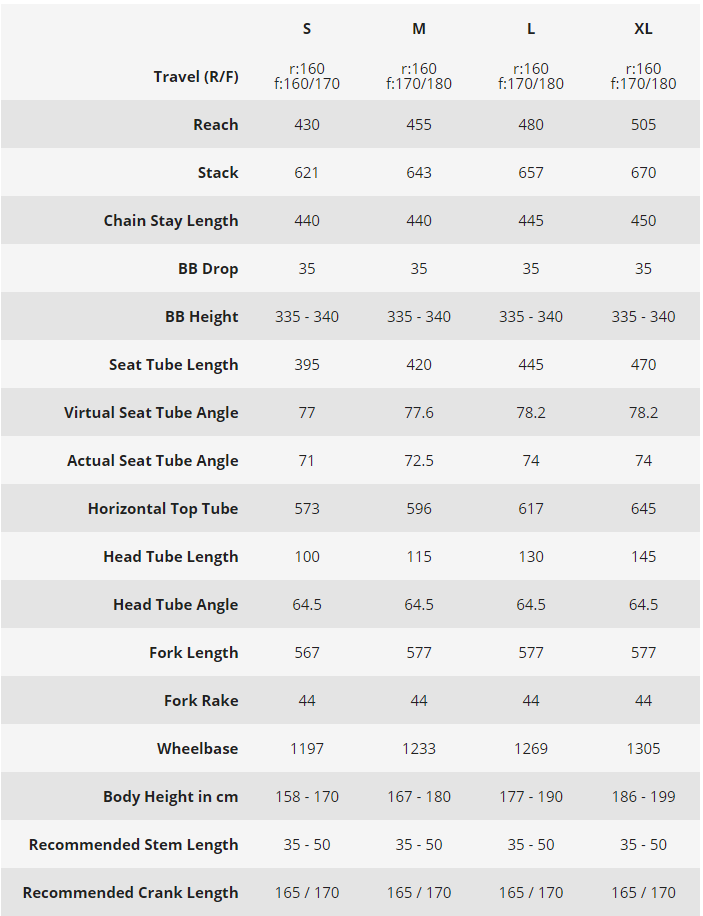703x916 pixels.
Task: Select body height range 177 - 190
Action: [531, 796]
